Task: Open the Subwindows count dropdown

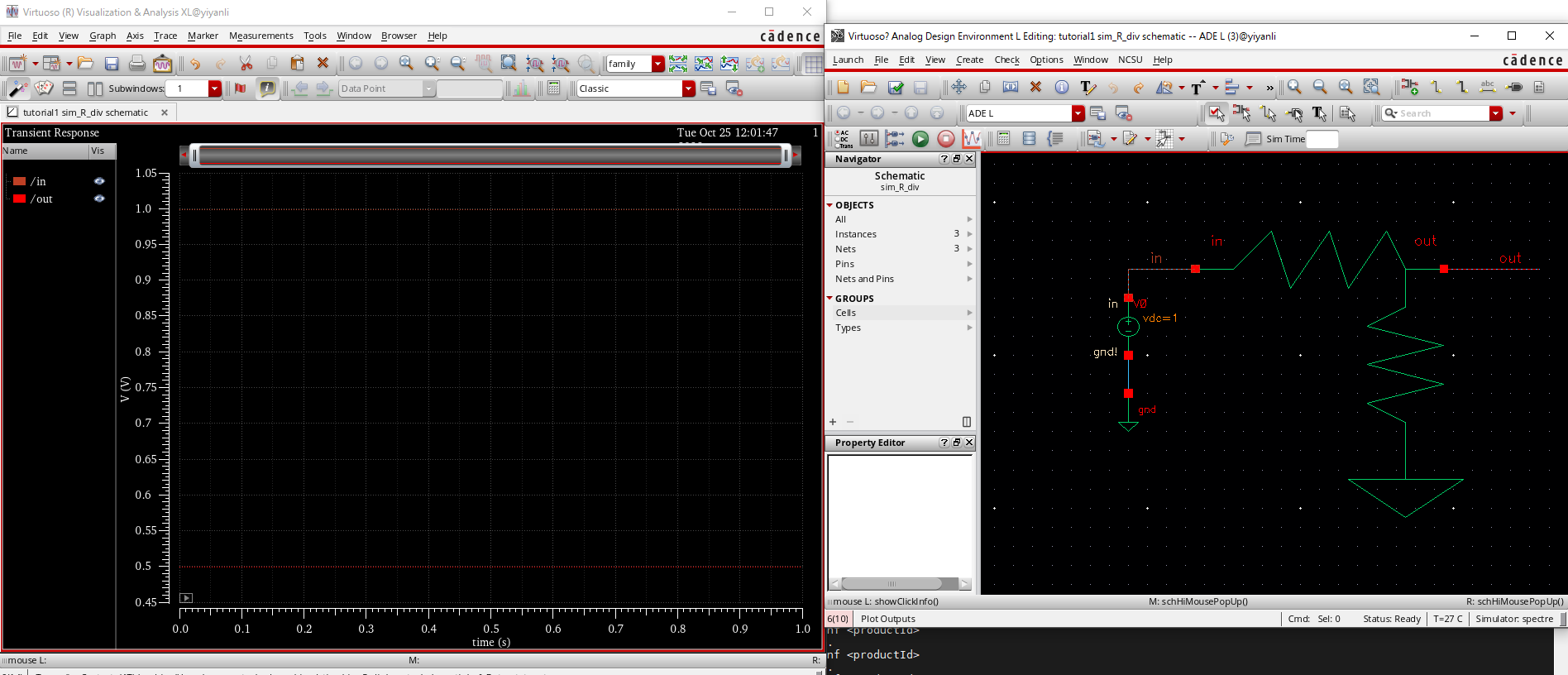Action: tap(215, 89)
